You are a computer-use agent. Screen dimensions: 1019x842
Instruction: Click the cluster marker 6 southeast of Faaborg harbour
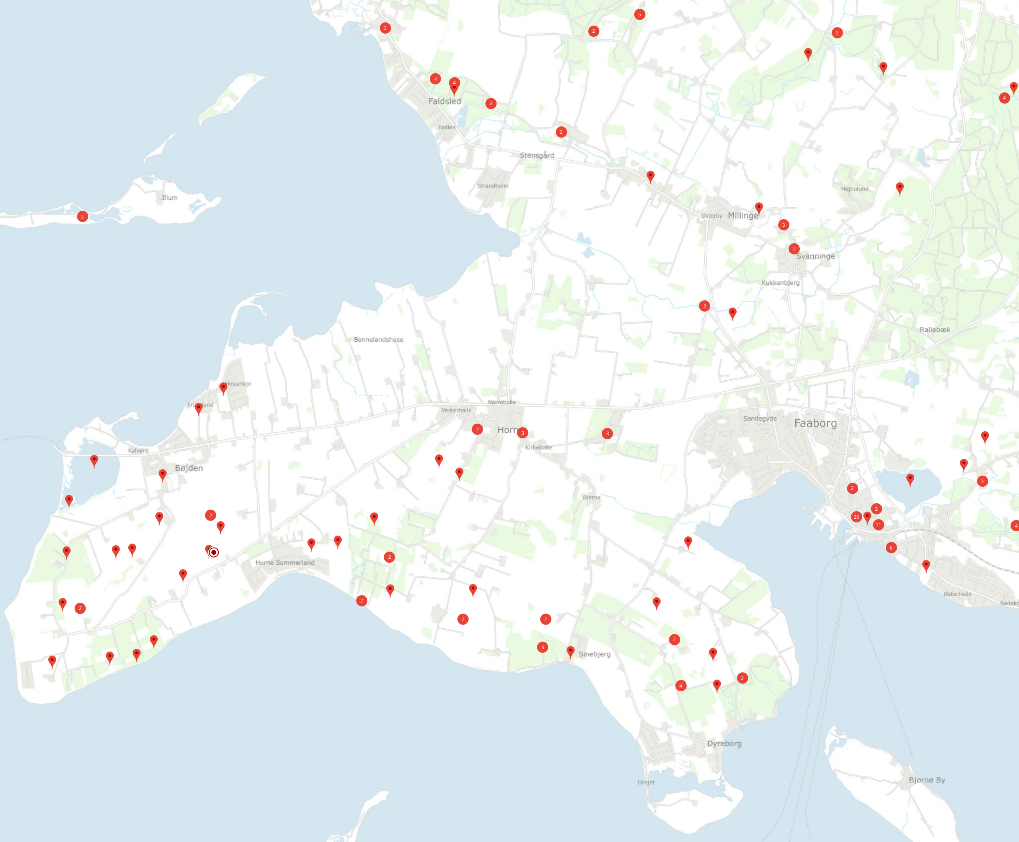[891, 547]
